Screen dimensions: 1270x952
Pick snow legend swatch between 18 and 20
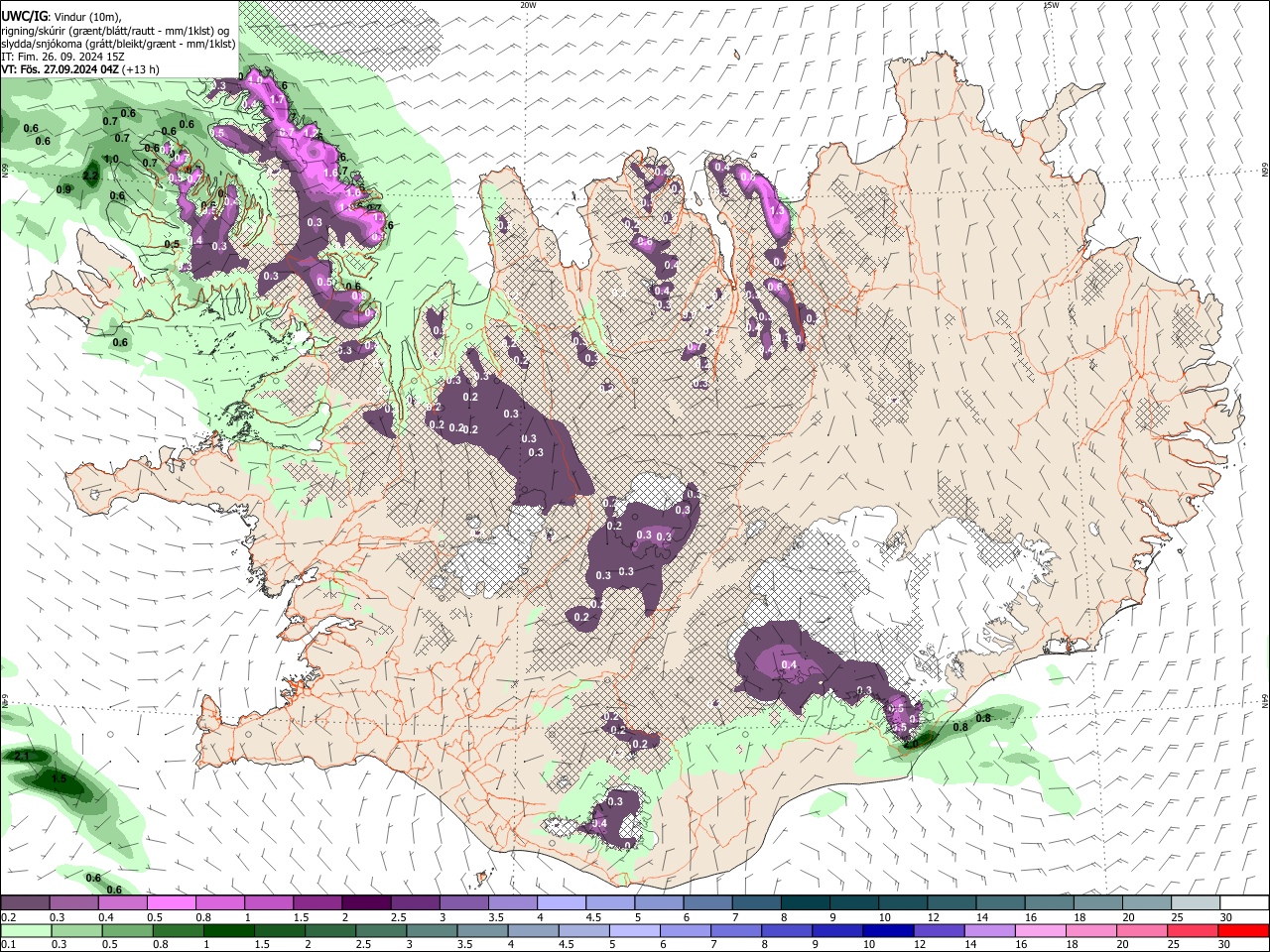1097,903
